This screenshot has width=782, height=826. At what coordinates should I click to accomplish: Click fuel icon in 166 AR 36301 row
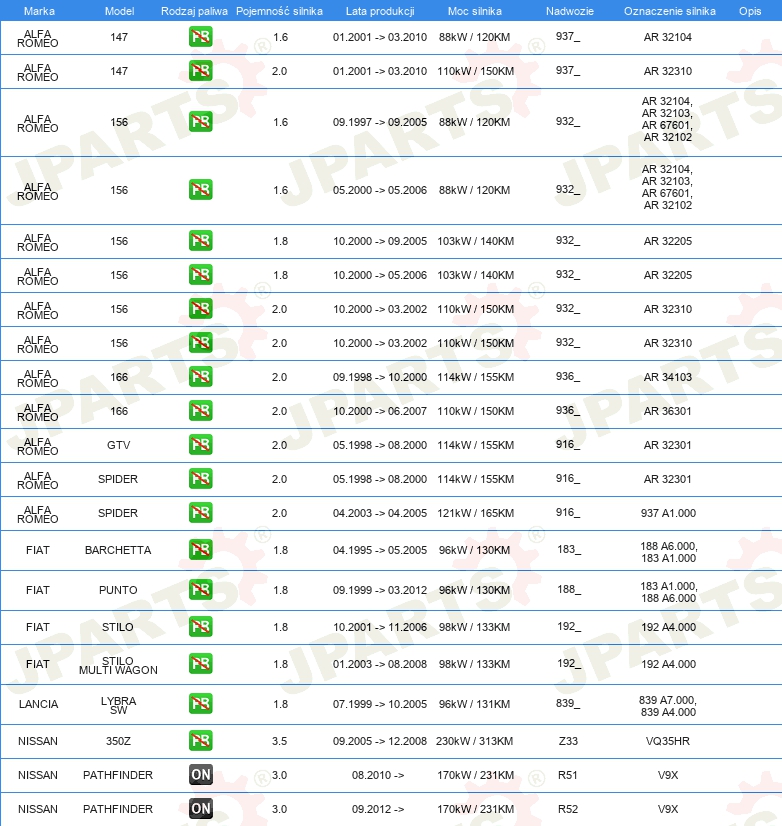click(x=200, y=410)
